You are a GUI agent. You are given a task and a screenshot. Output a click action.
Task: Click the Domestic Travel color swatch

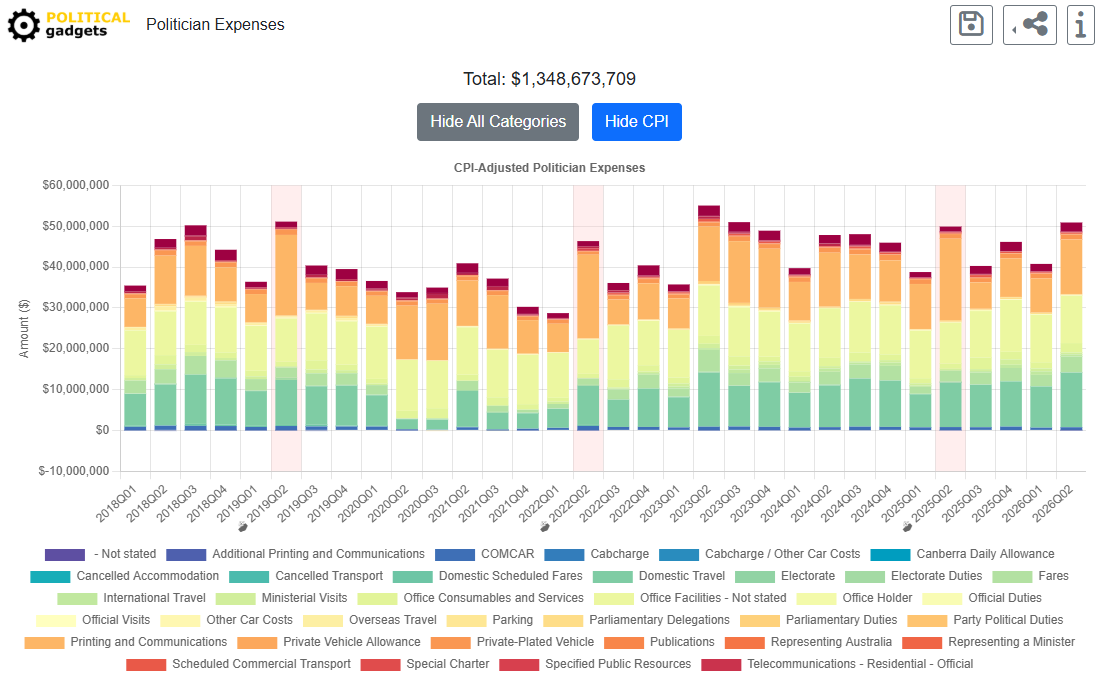tap(613, 576)
